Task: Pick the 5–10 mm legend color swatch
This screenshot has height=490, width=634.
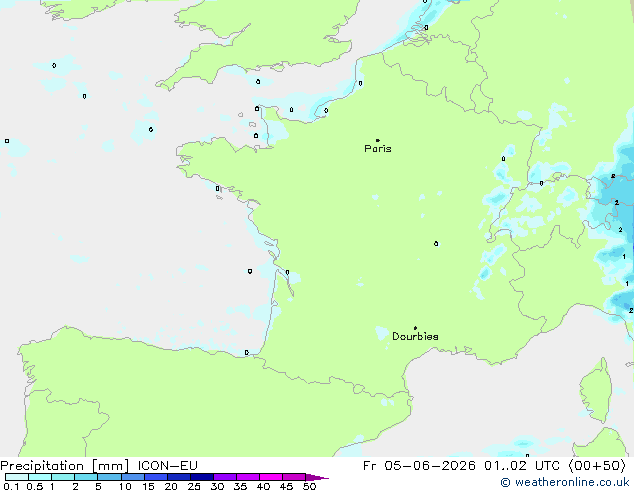Action: [109, 477]
